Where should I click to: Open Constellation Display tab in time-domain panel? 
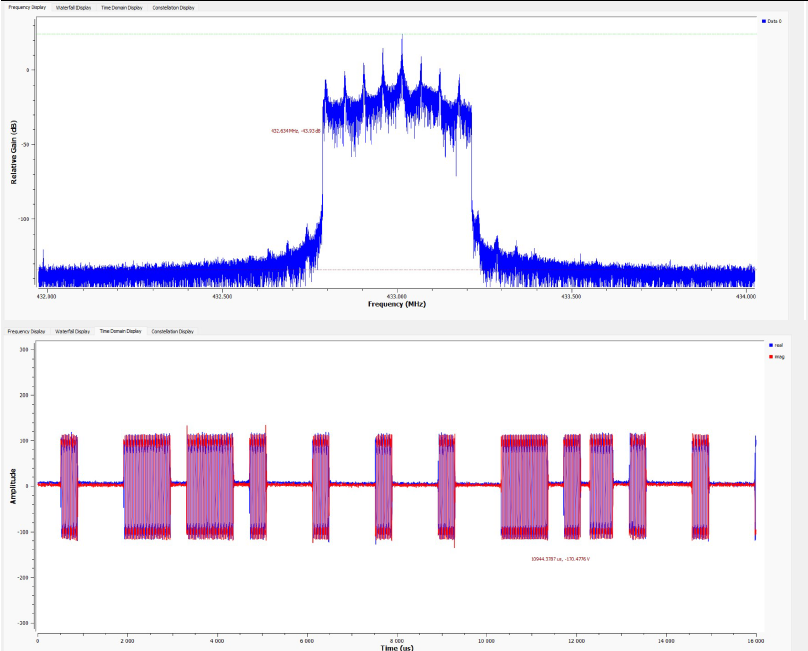tap(173, 331)
